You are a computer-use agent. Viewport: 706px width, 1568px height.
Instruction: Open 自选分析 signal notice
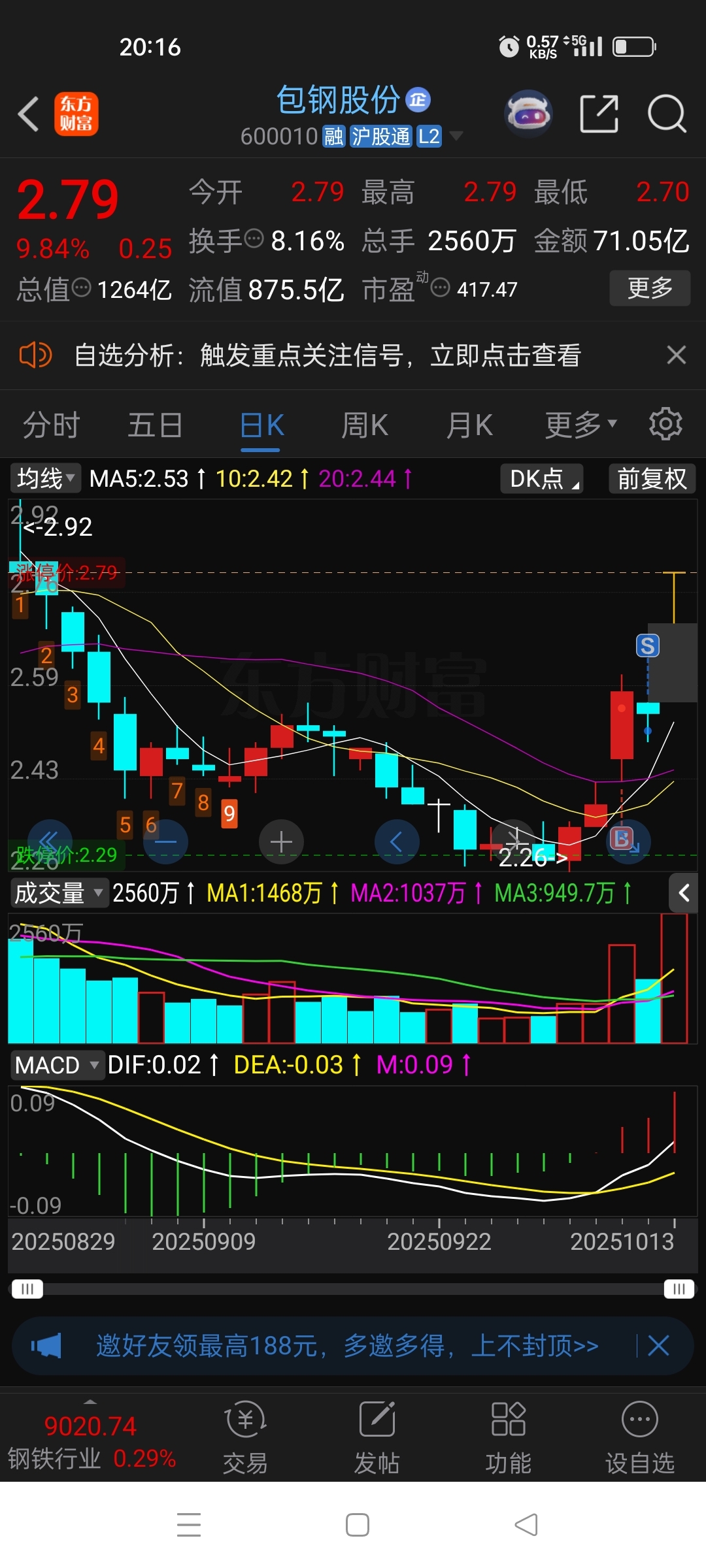click(328, 355)
